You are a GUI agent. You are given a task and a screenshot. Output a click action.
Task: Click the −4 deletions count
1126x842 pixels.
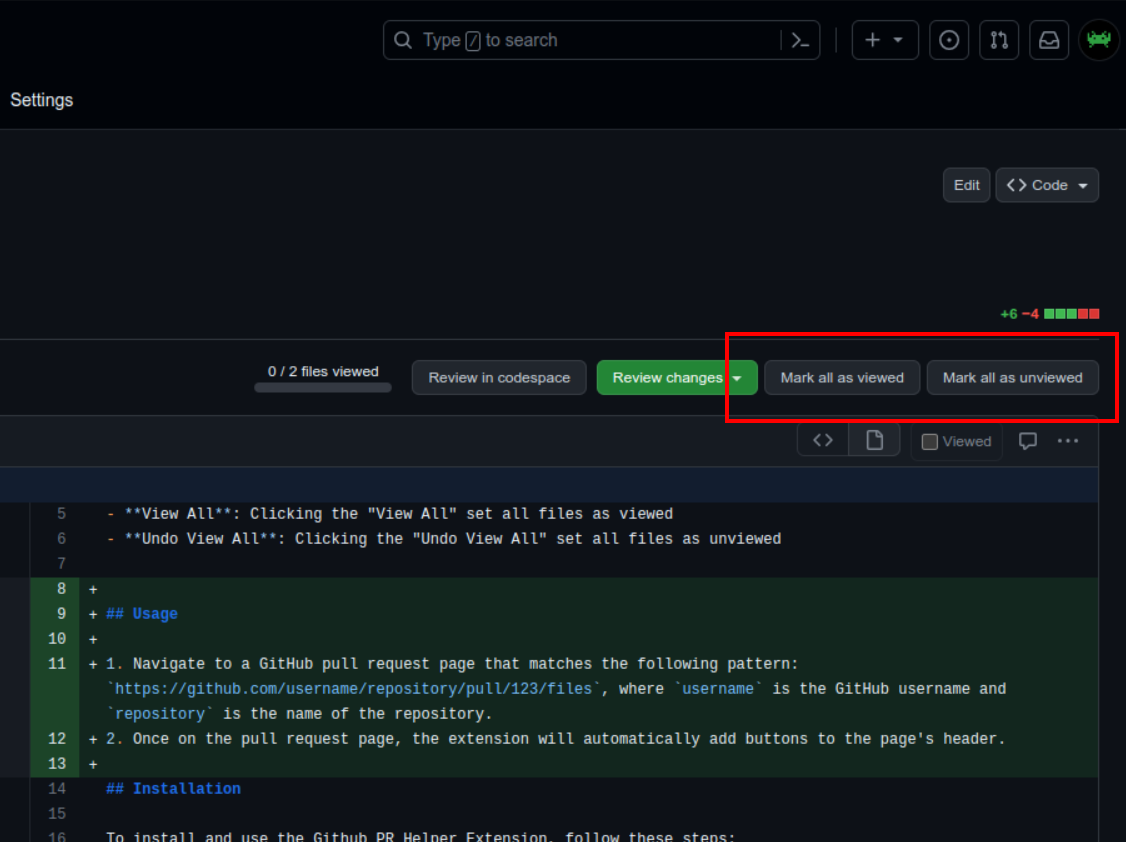(x=1030, y=314)
